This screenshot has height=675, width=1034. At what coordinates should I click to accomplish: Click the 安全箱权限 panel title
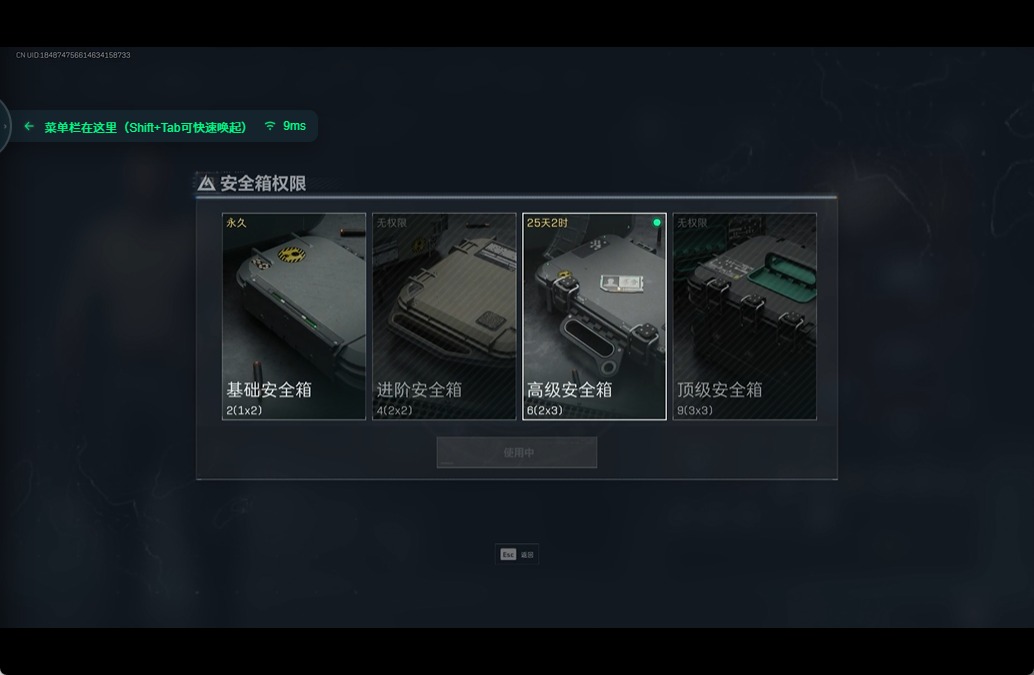pyautogui.click(x=263, y=183)
